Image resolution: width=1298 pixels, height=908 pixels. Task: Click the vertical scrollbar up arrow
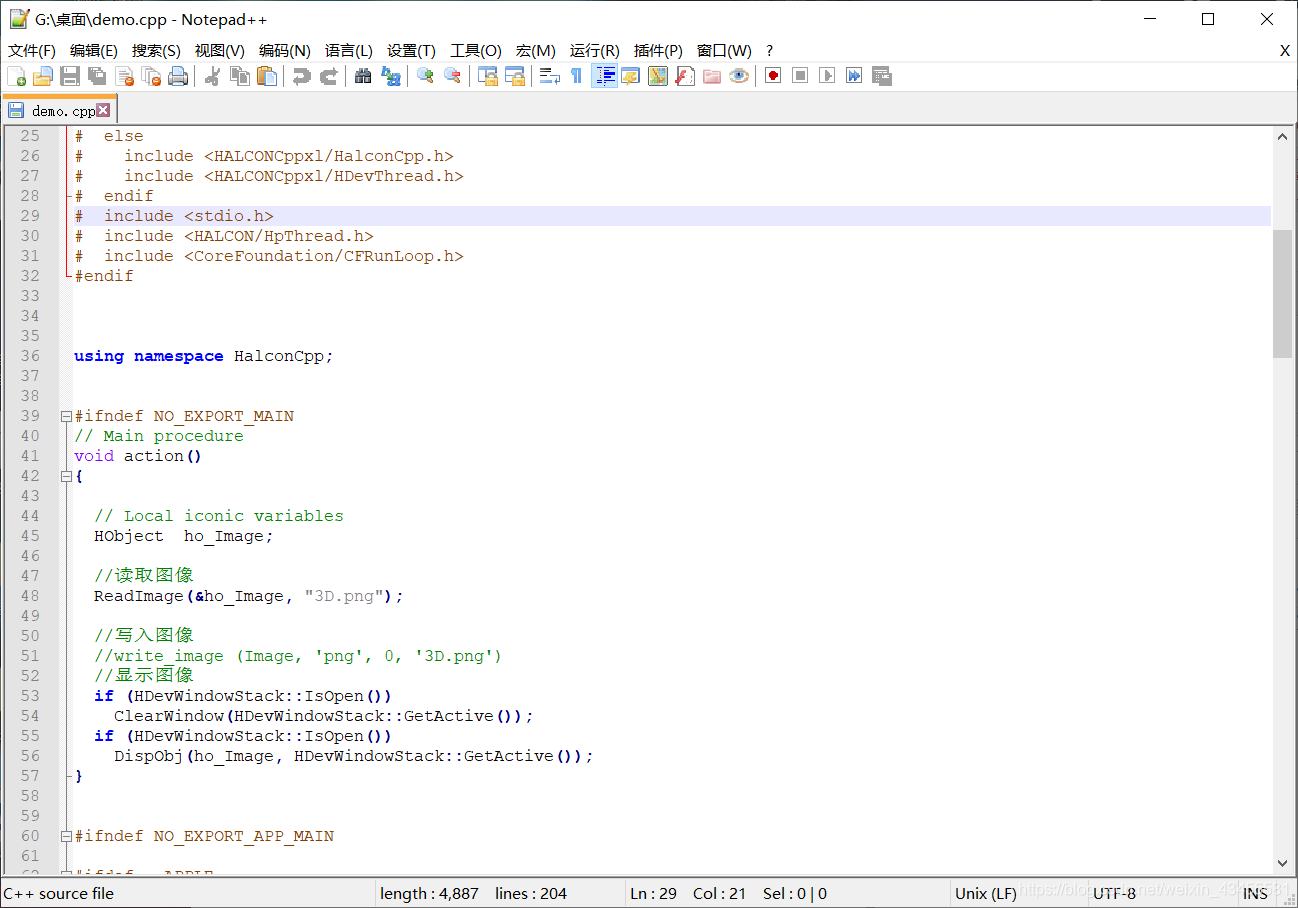click(x=1282, y=137)
